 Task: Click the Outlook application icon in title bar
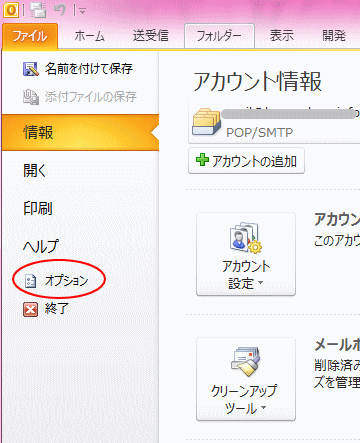11,10
